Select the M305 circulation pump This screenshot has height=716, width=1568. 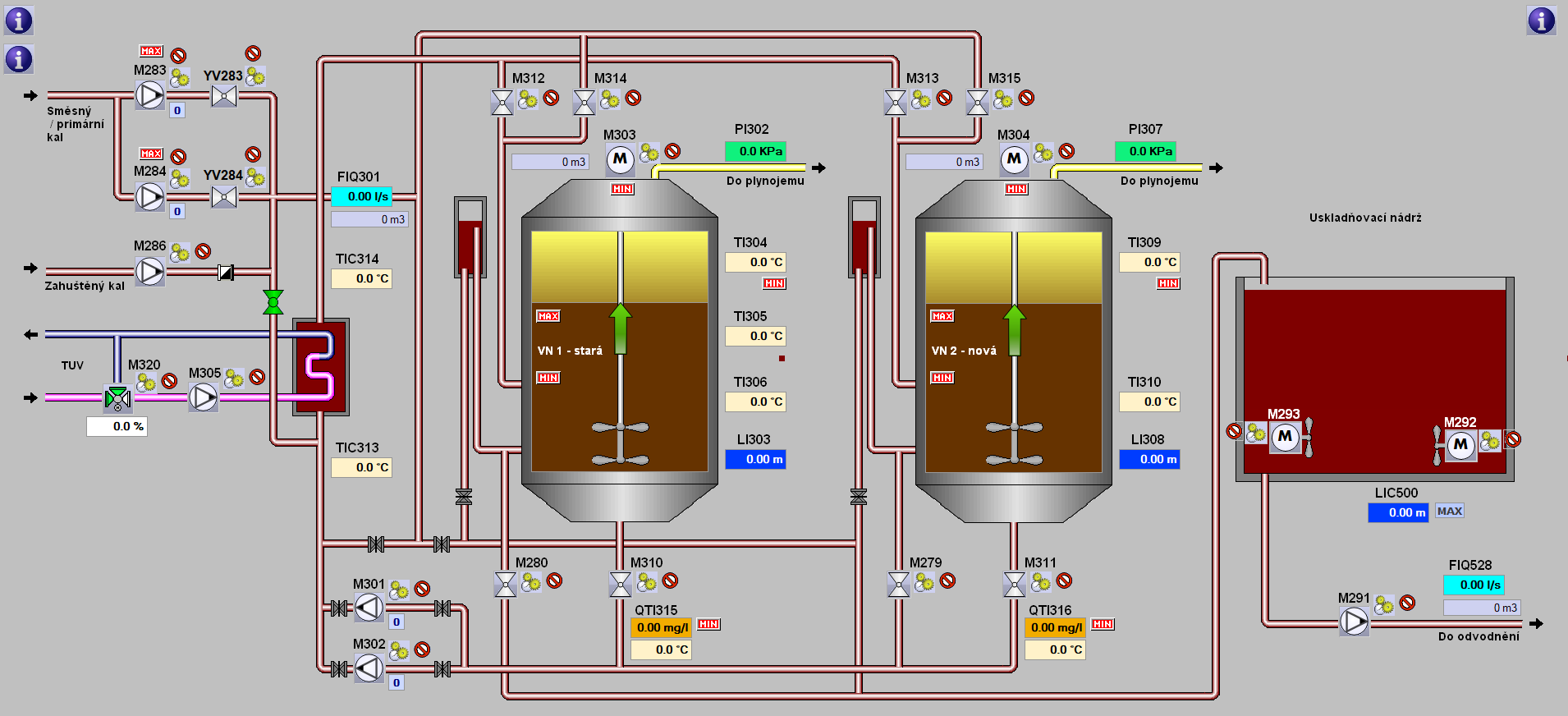203,397
